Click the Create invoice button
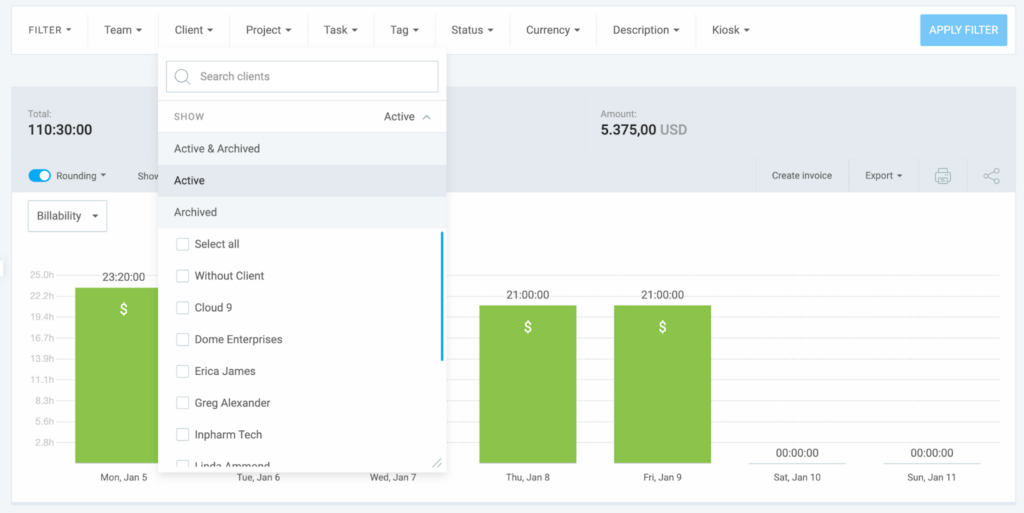1024x513 pixels. (x=801, y=176)
